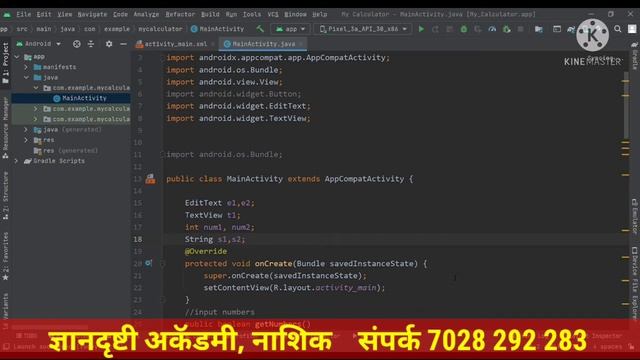
Task: Click the Debug app bug icon
Action: tap(464, 29)
